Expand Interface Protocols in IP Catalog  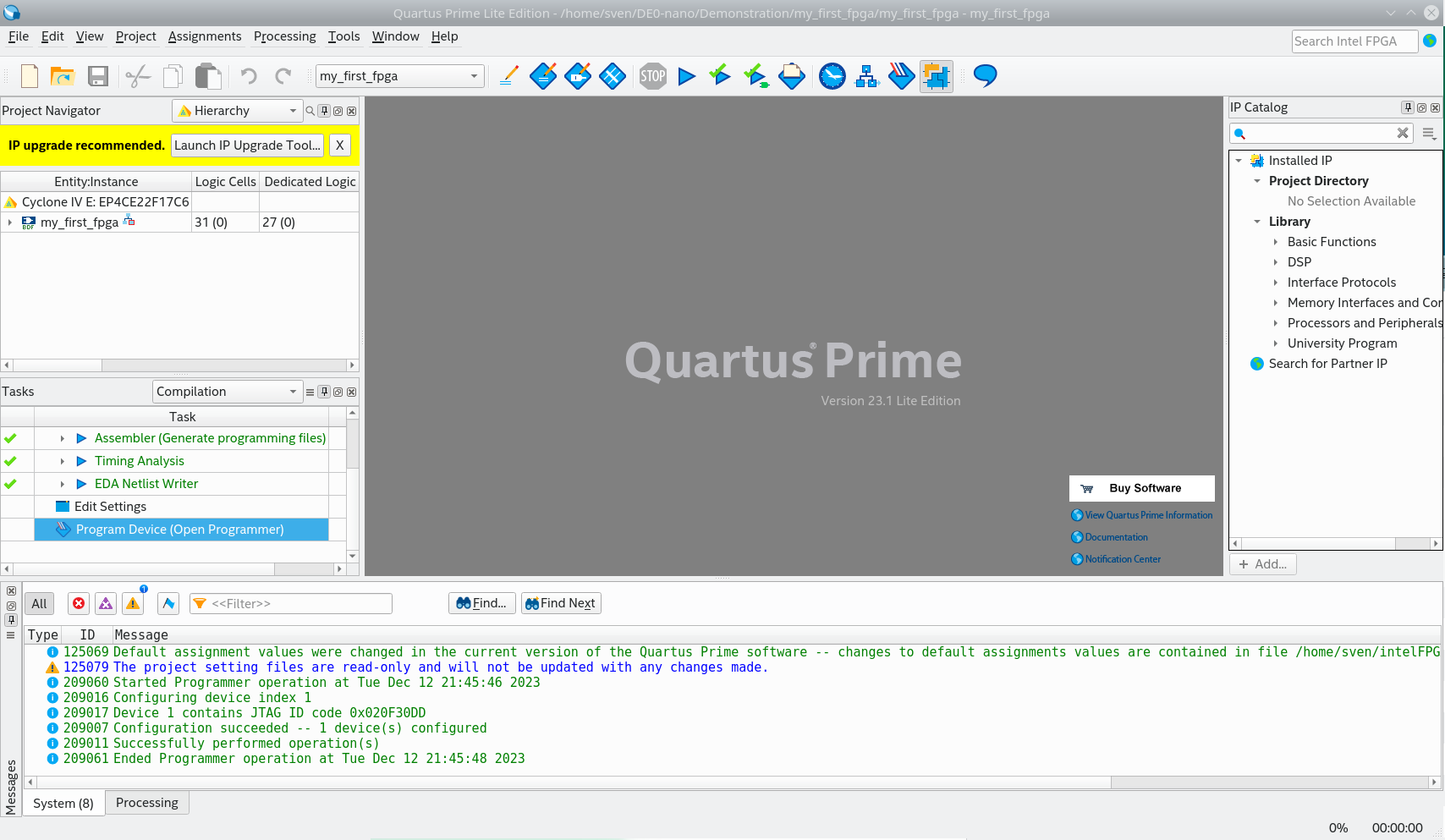pos(1276,283)
